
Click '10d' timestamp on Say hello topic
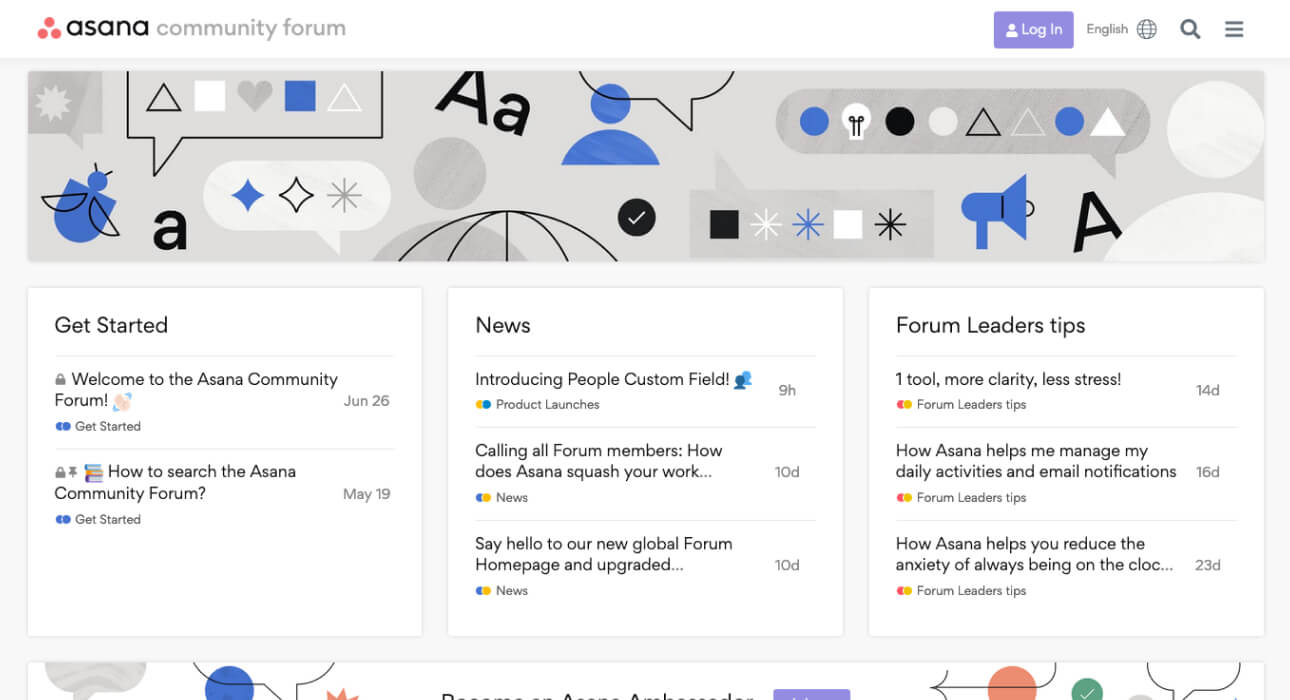tap(787, 565)
